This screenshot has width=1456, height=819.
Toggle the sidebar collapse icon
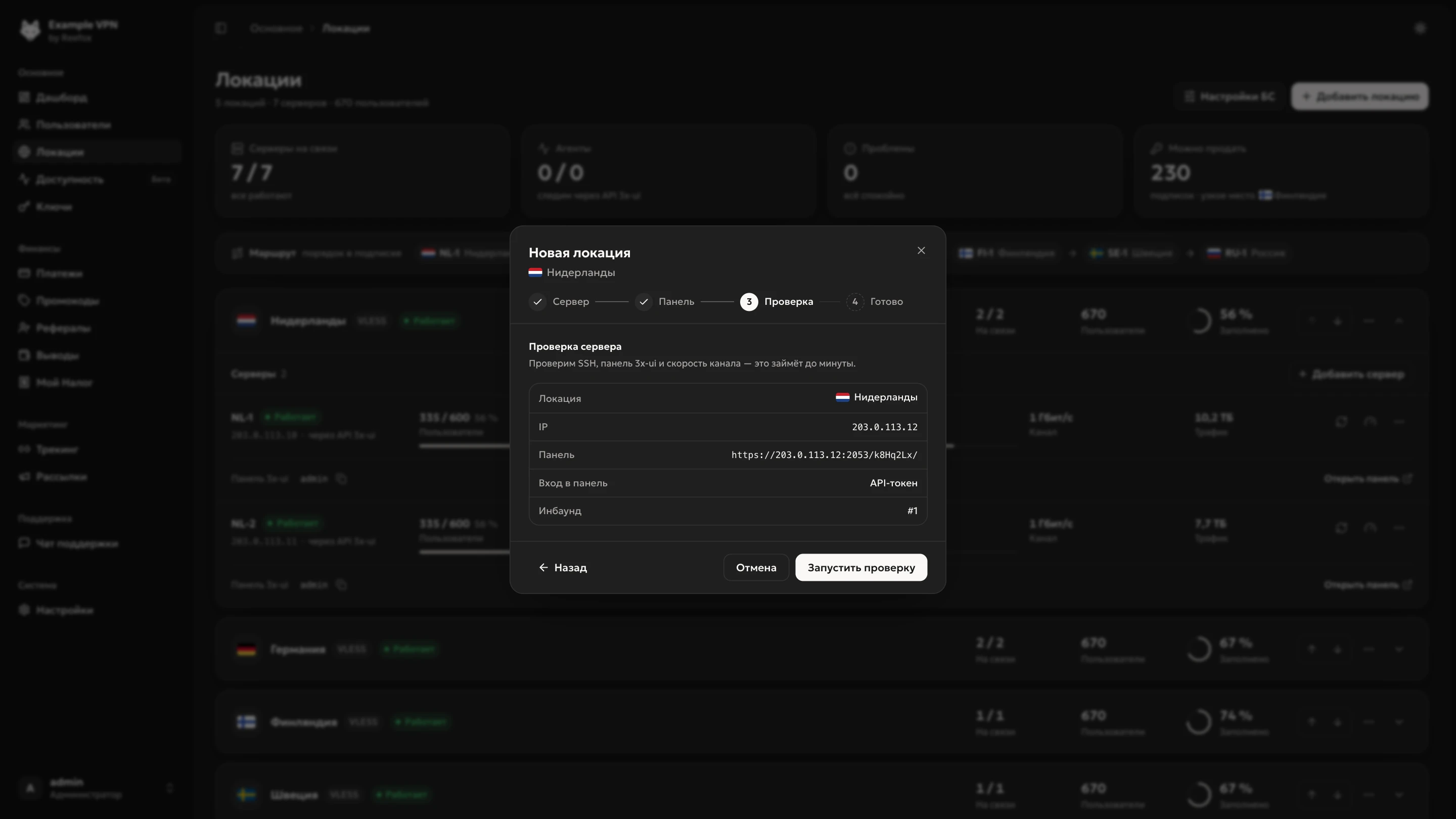[221, 28]
